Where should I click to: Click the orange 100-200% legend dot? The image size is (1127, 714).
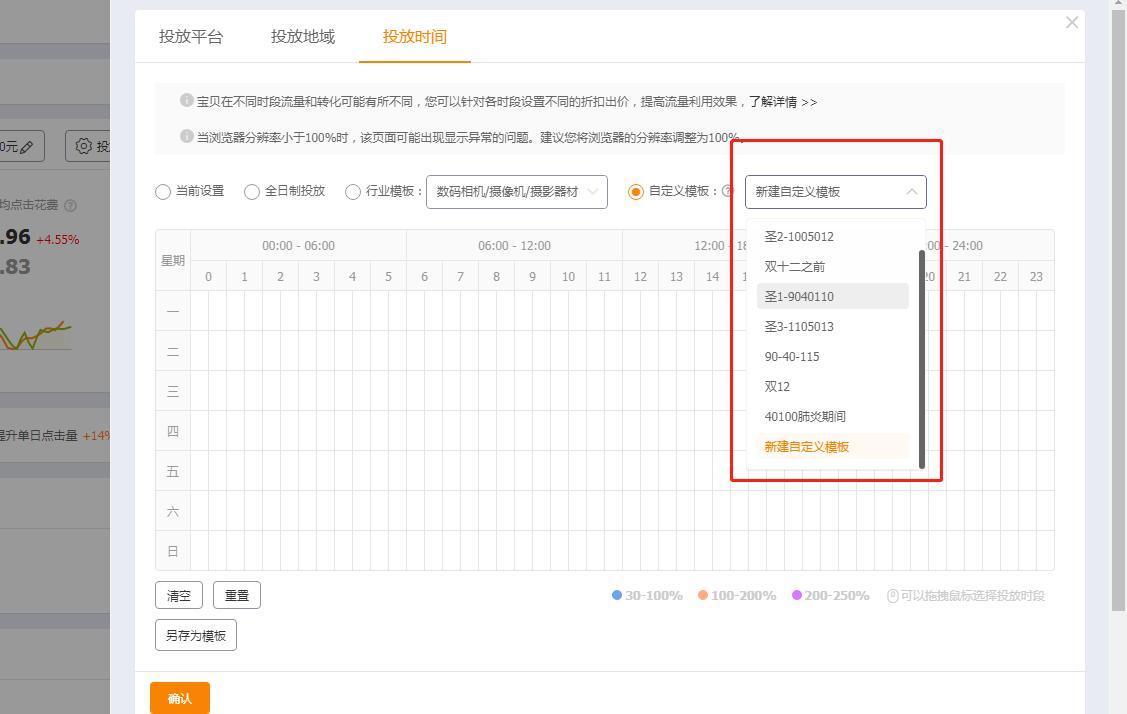702,595
